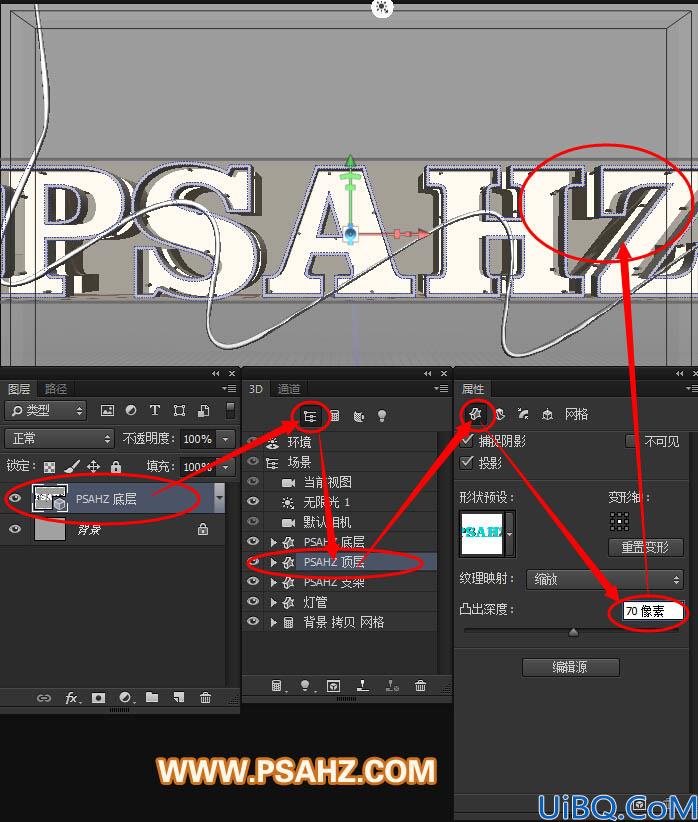The image size is (698, 822).
Task: Toggle visibility of 场景 row
Action: pyautogui.click(x=253, y=461)
